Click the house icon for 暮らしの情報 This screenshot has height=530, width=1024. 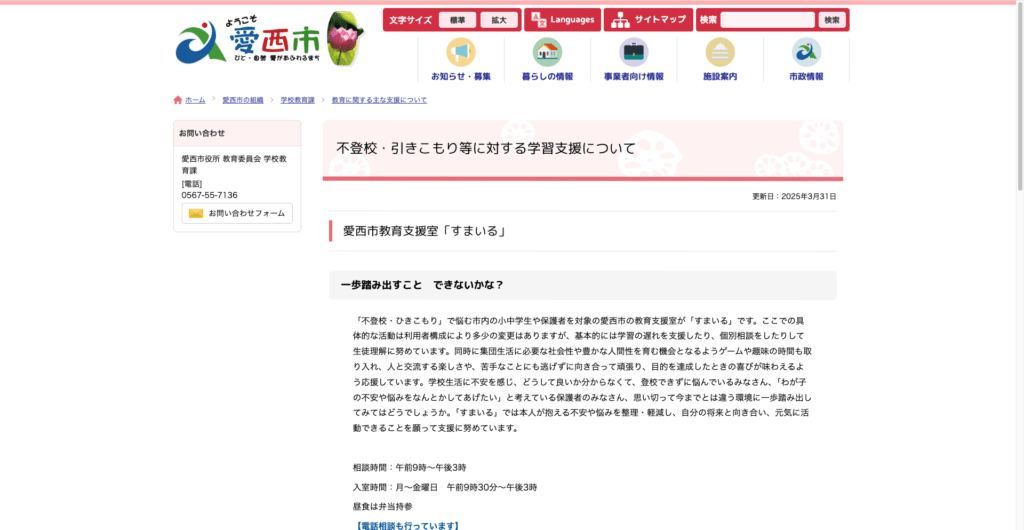click(547, 52)
